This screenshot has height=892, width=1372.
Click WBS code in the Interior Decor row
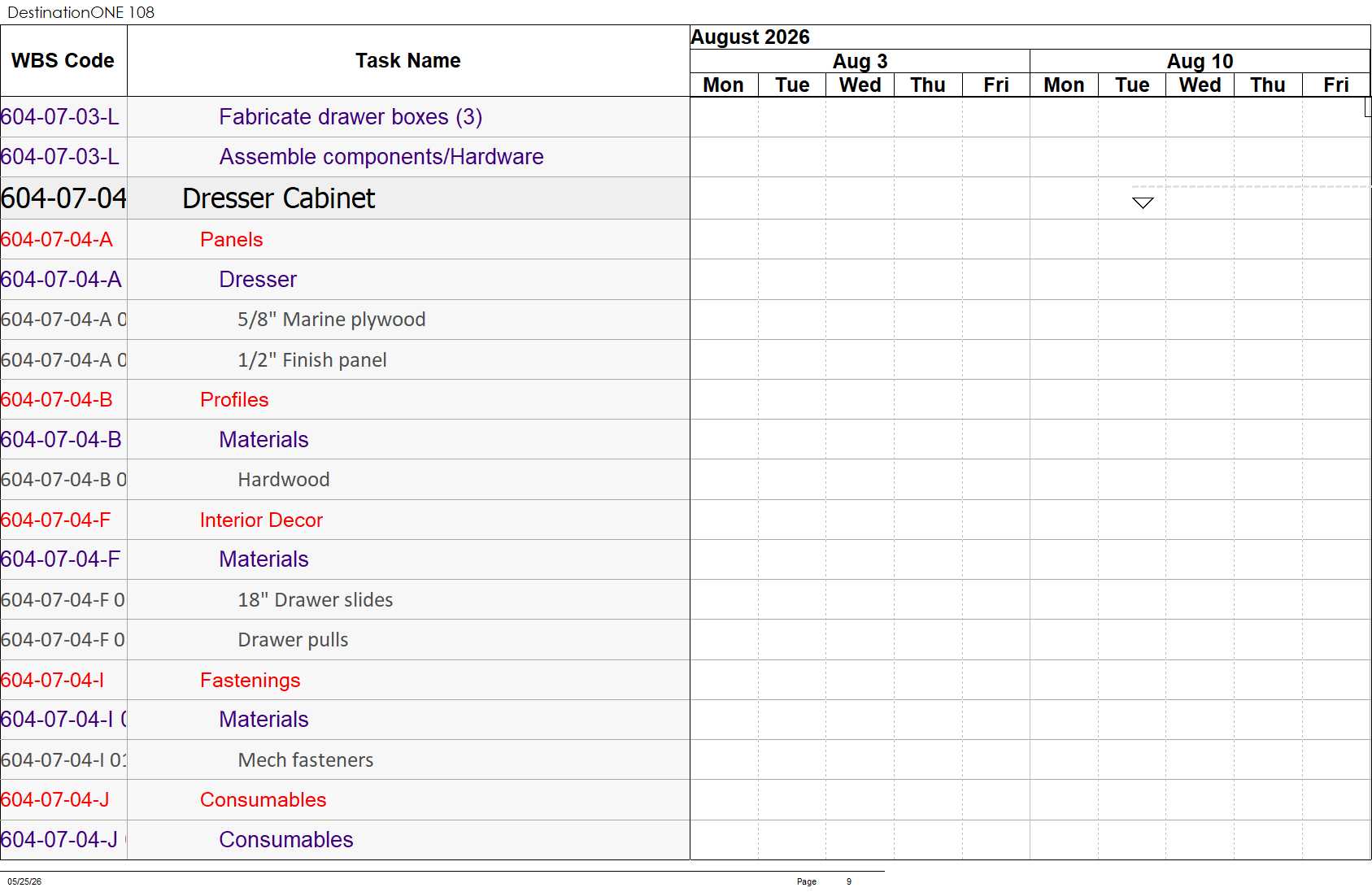point(55,520)
